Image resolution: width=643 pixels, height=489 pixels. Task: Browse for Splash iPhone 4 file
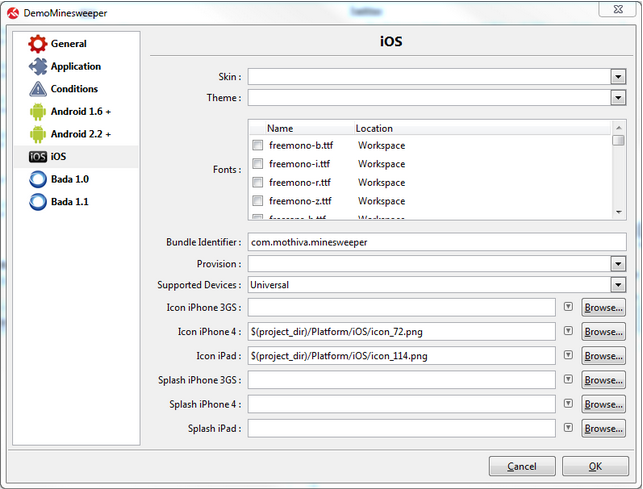coord(603,404)
